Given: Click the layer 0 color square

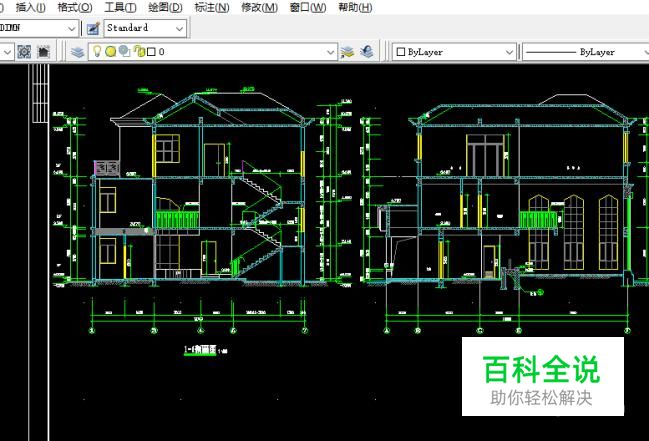Looking at the screenshot, I should point(151,52).
